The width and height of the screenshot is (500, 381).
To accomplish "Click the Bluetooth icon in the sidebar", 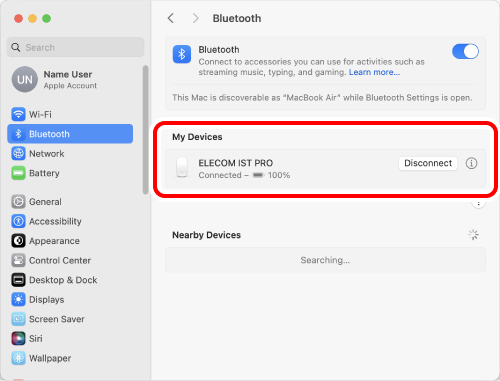I will pos(18,134).
